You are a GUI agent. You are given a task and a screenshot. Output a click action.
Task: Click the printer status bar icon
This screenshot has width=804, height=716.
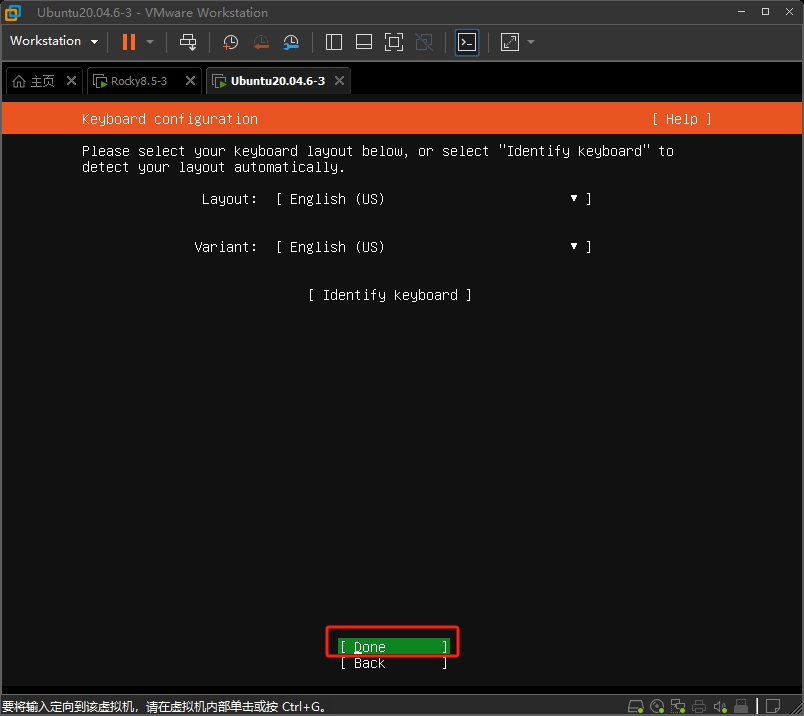pos(699,707)
